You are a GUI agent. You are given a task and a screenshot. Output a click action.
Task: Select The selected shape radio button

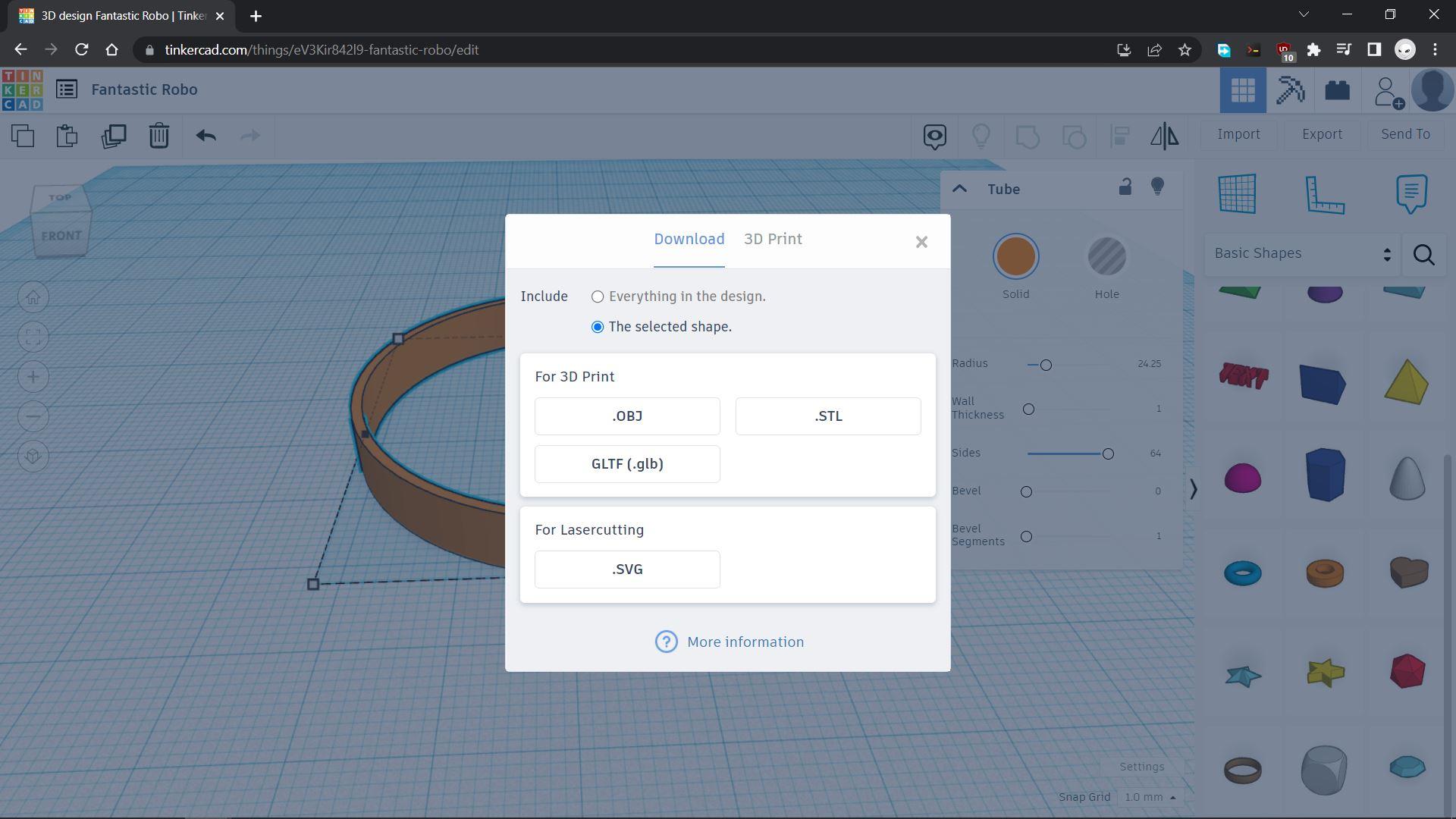598,327
